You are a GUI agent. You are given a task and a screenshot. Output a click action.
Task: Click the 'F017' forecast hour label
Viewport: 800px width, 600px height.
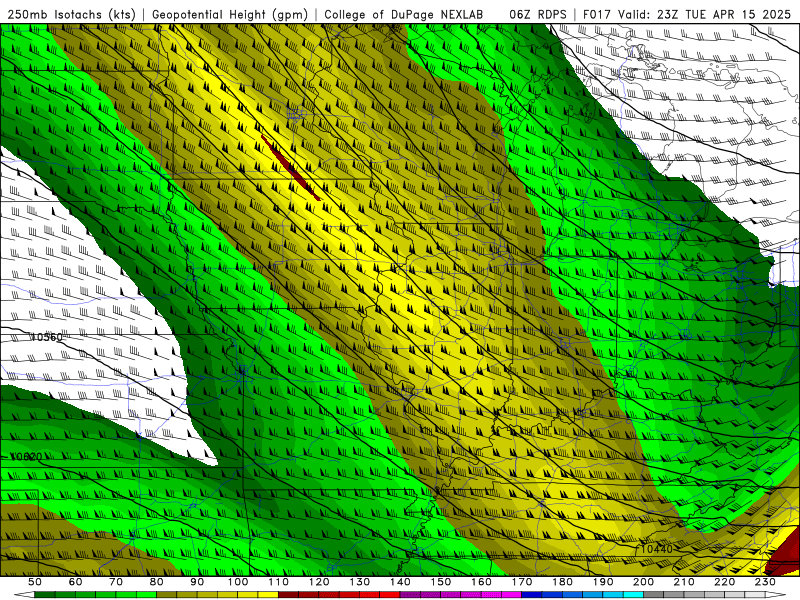[x=597, y=15]
